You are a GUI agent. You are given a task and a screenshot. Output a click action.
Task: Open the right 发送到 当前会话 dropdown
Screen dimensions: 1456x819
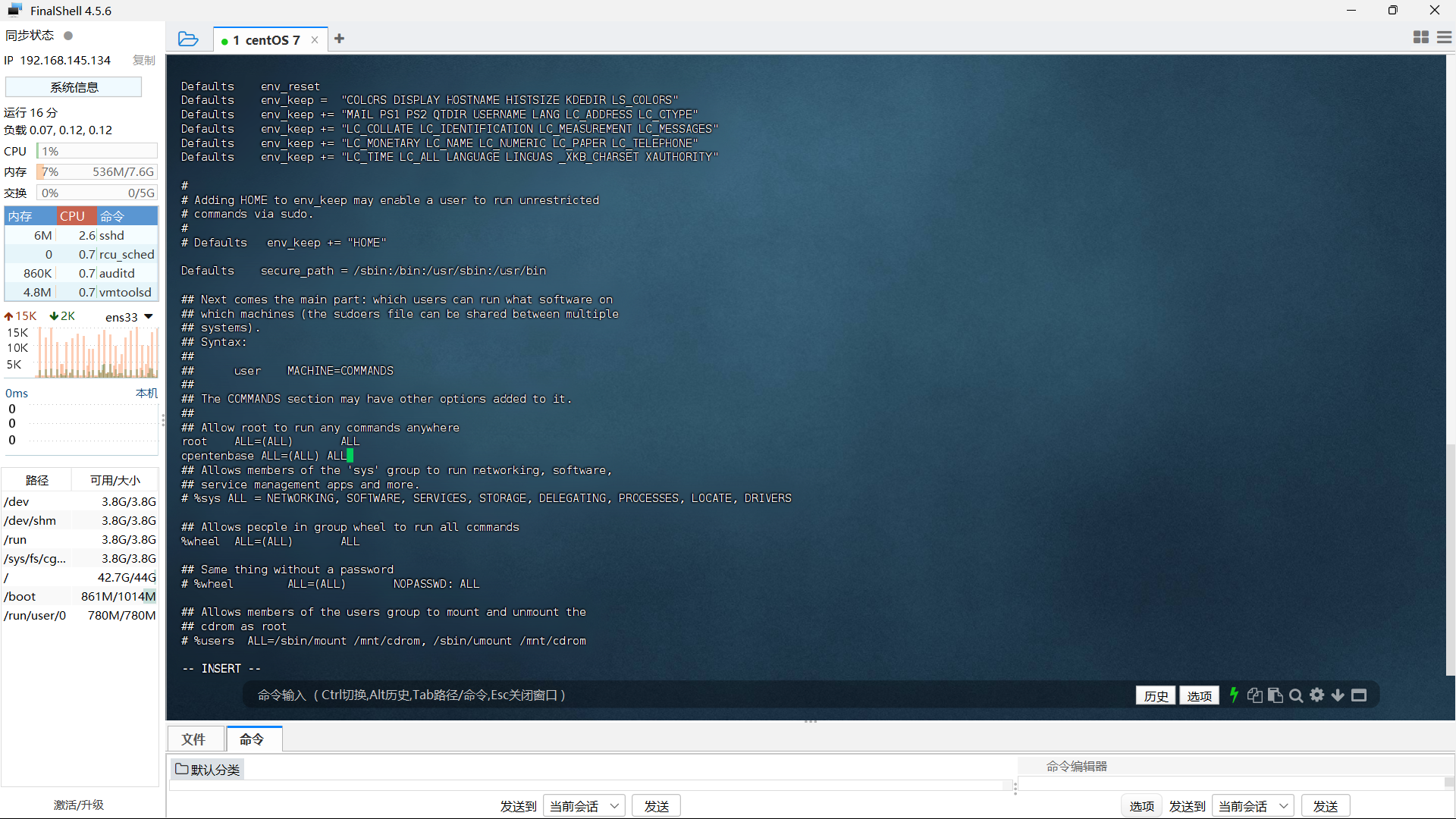click(x=1254, y=806)
